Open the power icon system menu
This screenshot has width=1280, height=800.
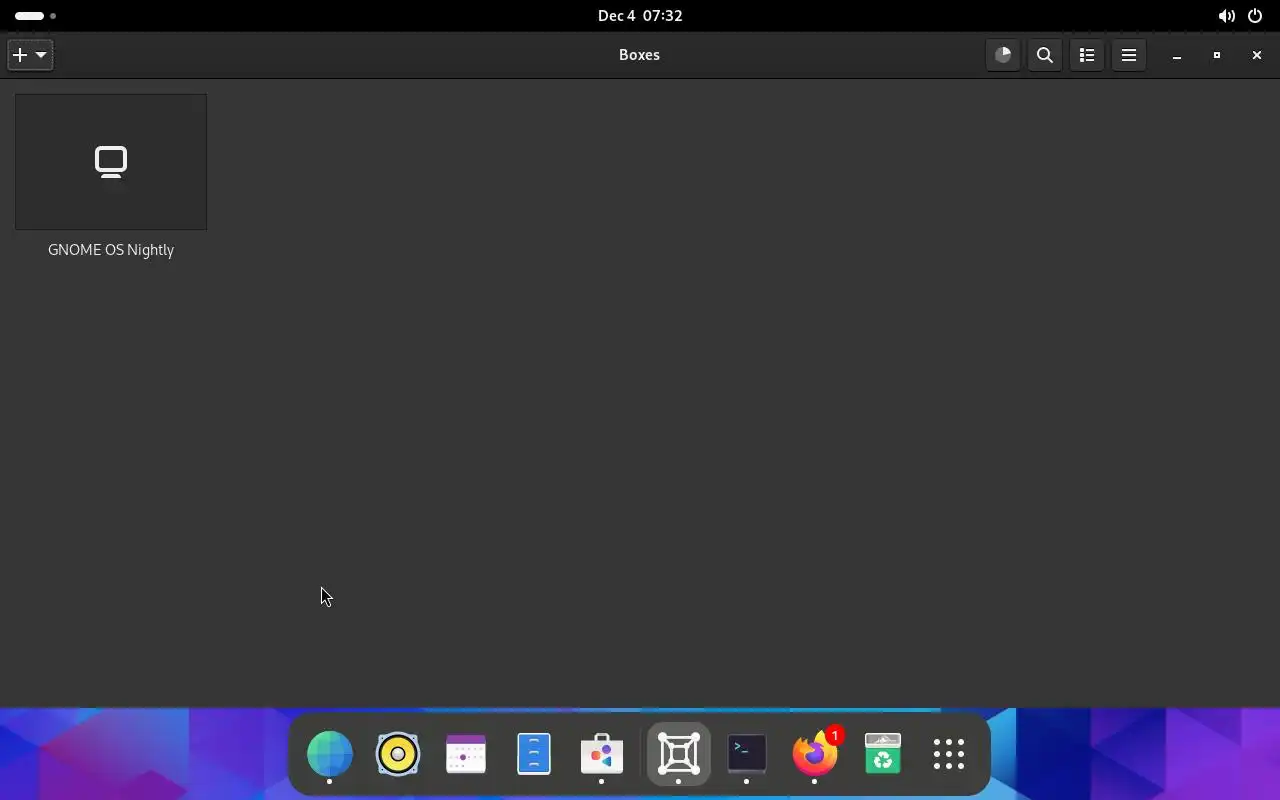coord(1255,16)
